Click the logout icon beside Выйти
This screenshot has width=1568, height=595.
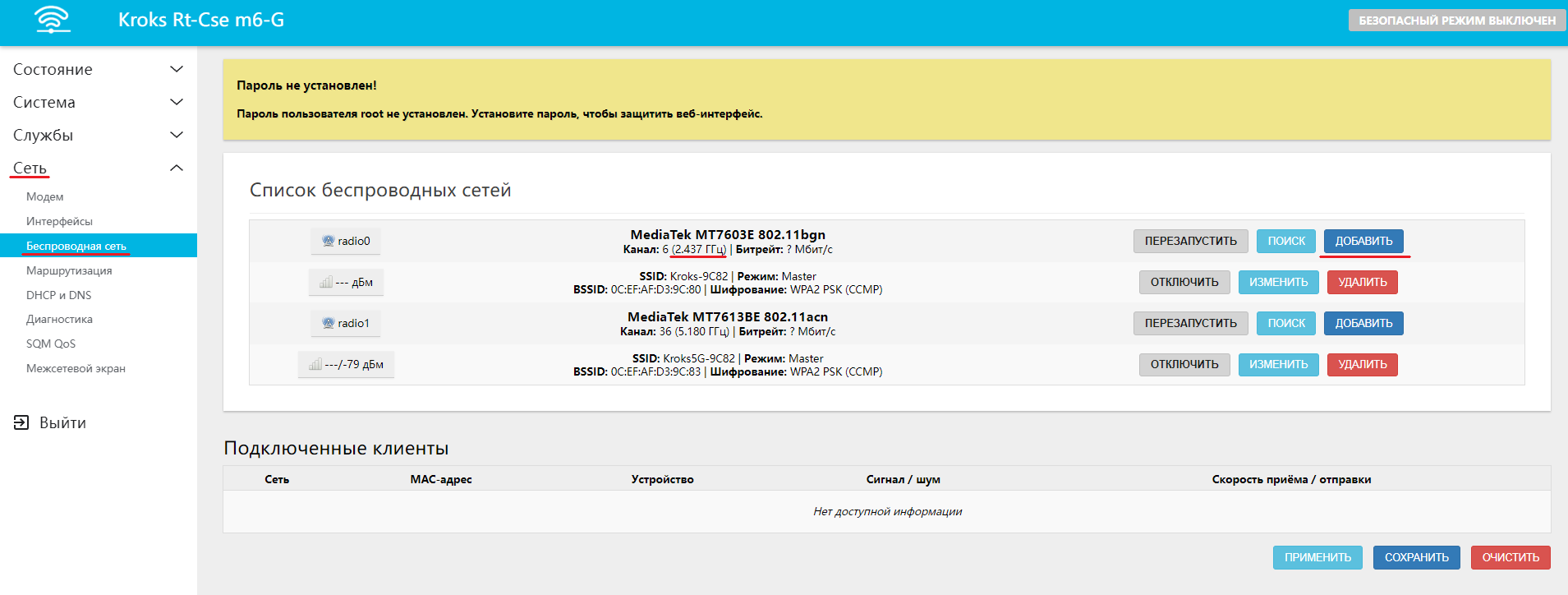point(21,422)
